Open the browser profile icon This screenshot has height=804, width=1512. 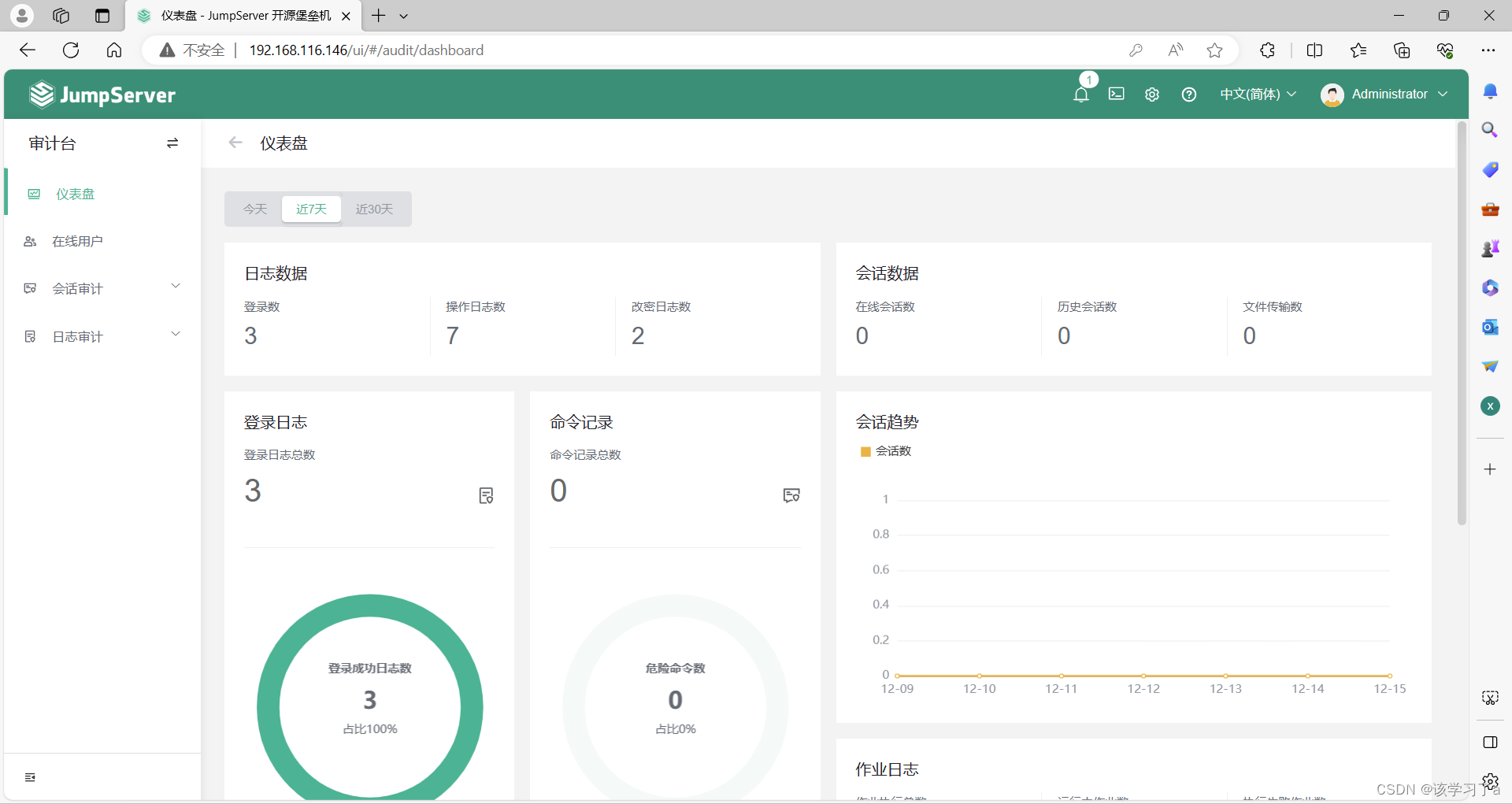(22, 16)
